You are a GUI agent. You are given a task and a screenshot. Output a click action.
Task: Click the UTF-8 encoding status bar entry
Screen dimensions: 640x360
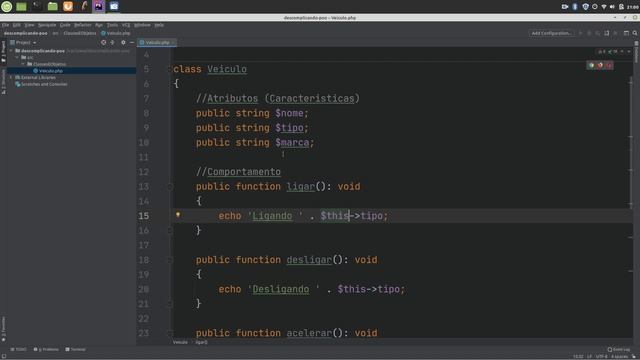click(x=601, y=357)
